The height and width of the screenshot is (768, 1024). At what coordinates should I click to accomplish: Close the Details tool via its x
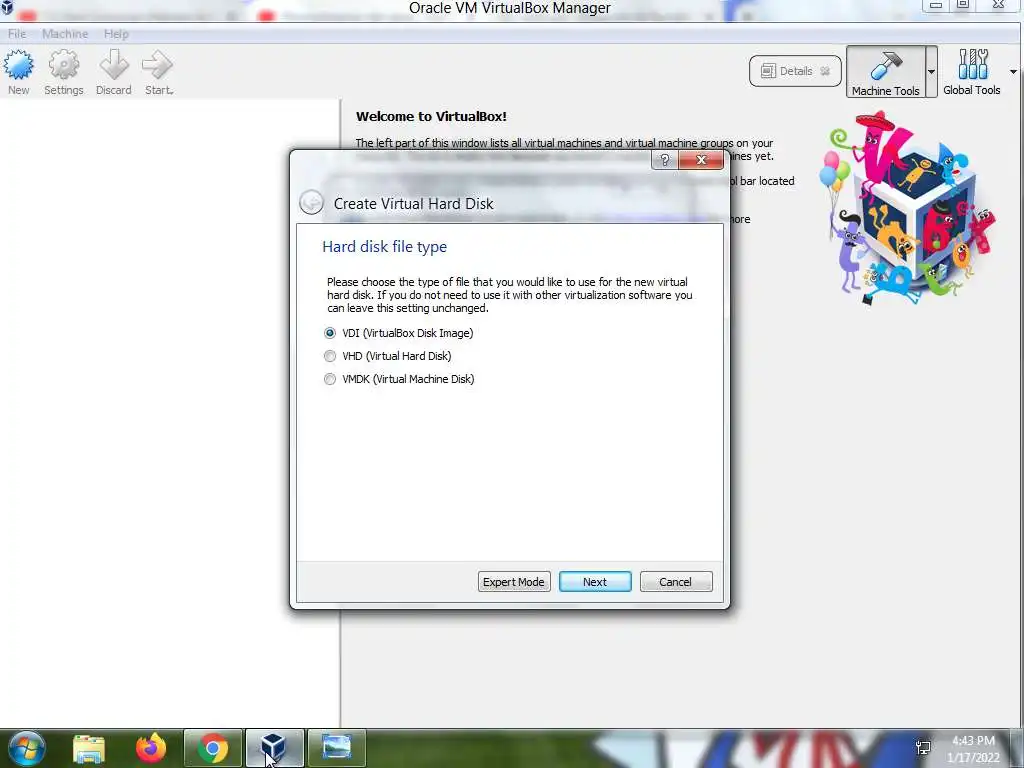pos(825,71)
